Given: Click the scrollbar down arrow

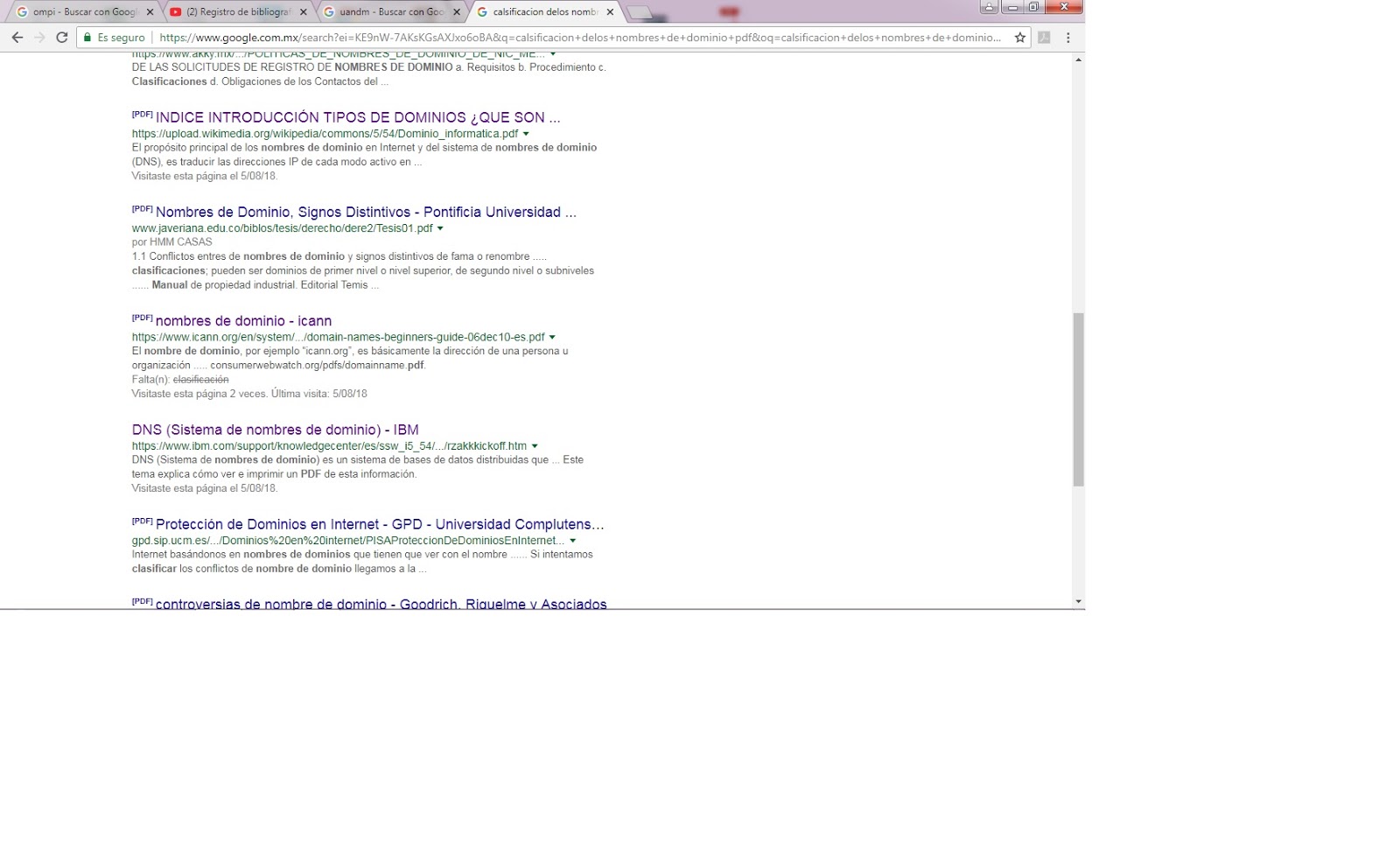Looking at the screenshot, I should pos(1078,602).
